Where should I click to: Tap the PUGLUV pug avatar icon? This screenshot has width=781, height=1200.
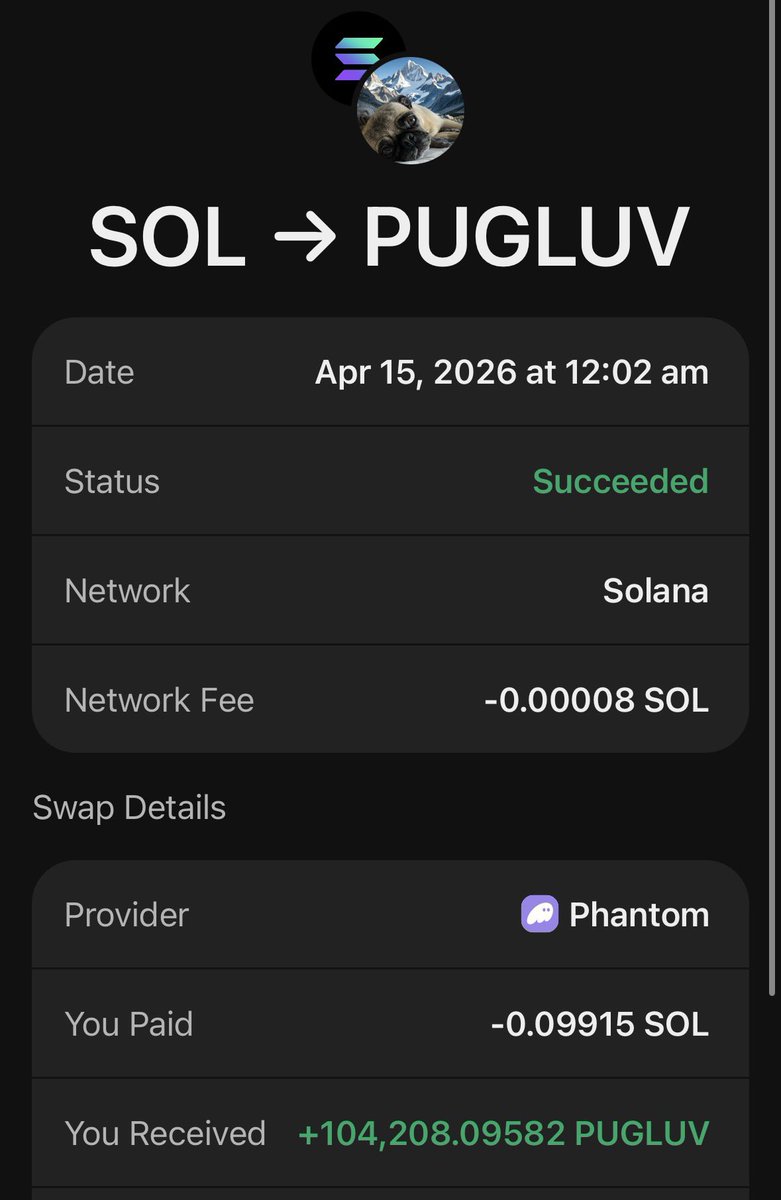411,110
